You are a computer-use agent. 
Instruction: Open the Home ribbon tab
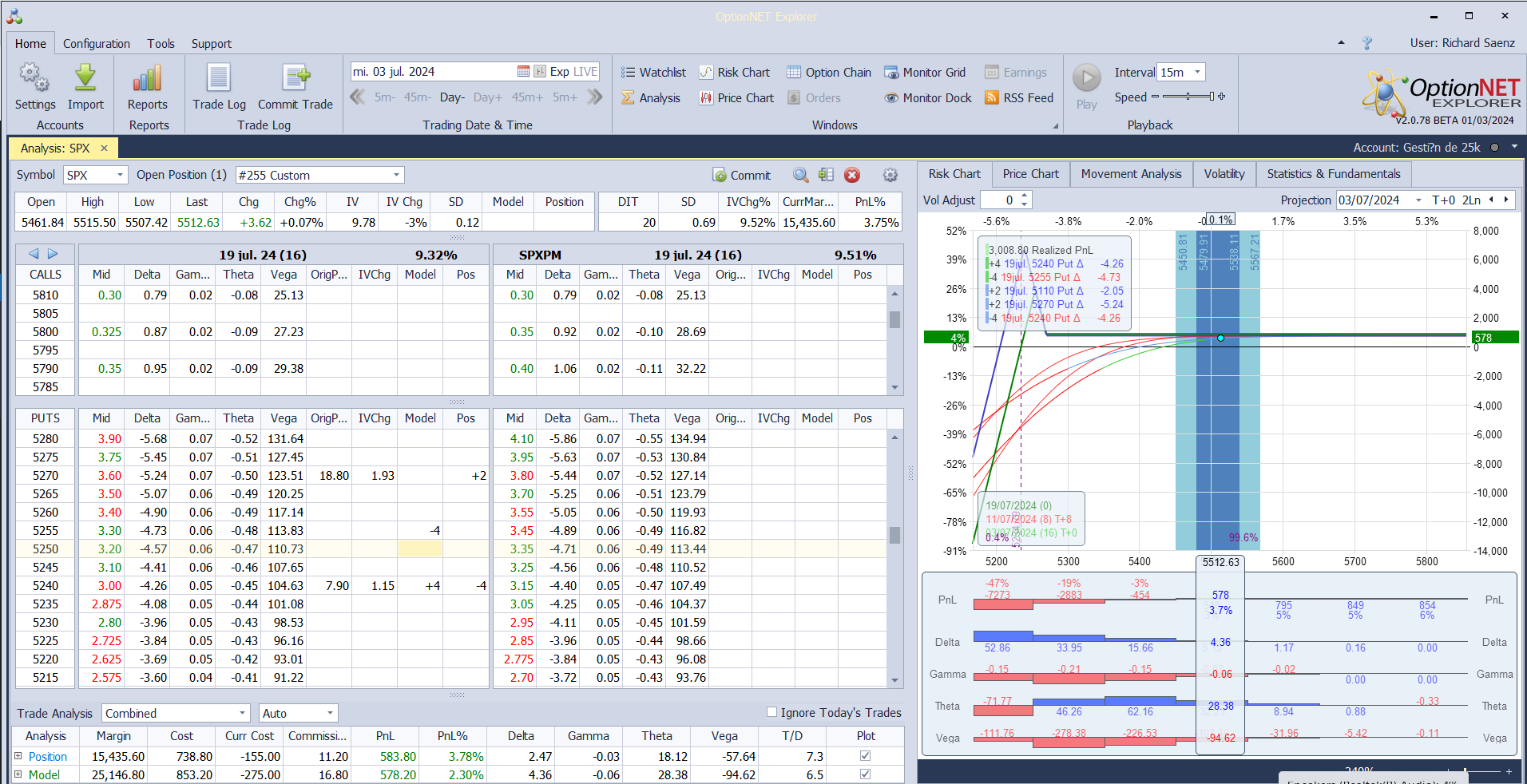[30, 44]
